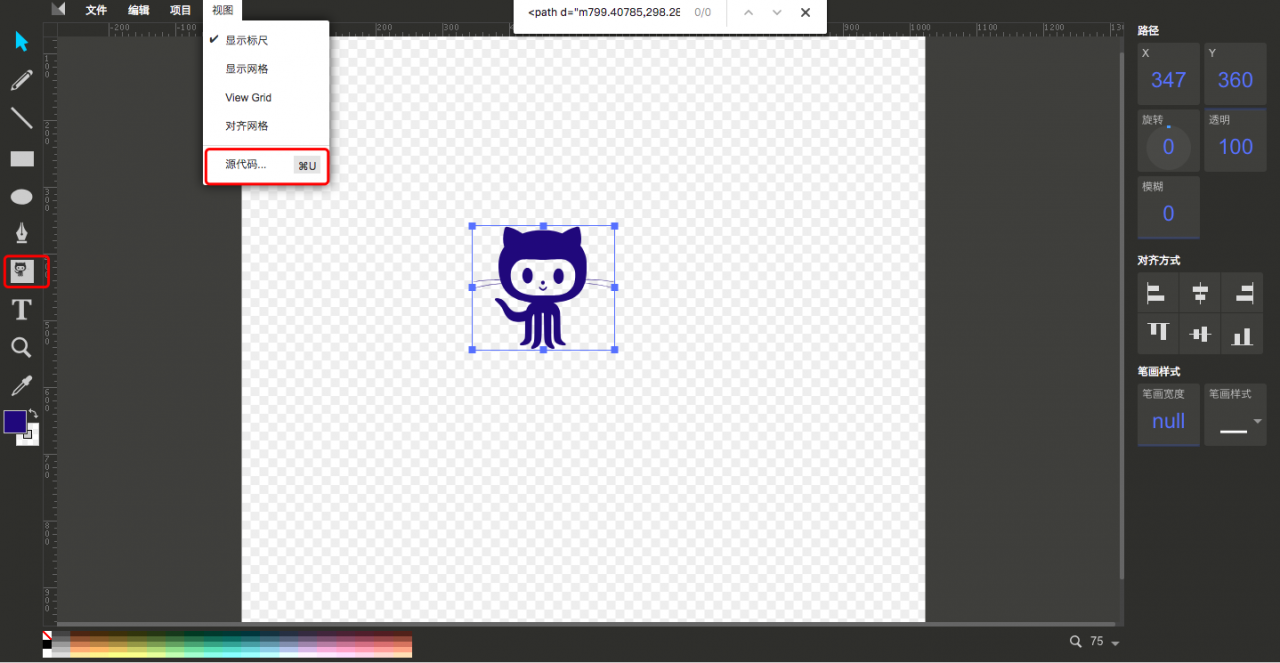The height and width of the screenshot is (663, 1280).
Task: Select the Text tool
Action: click(x=21, y=310)
